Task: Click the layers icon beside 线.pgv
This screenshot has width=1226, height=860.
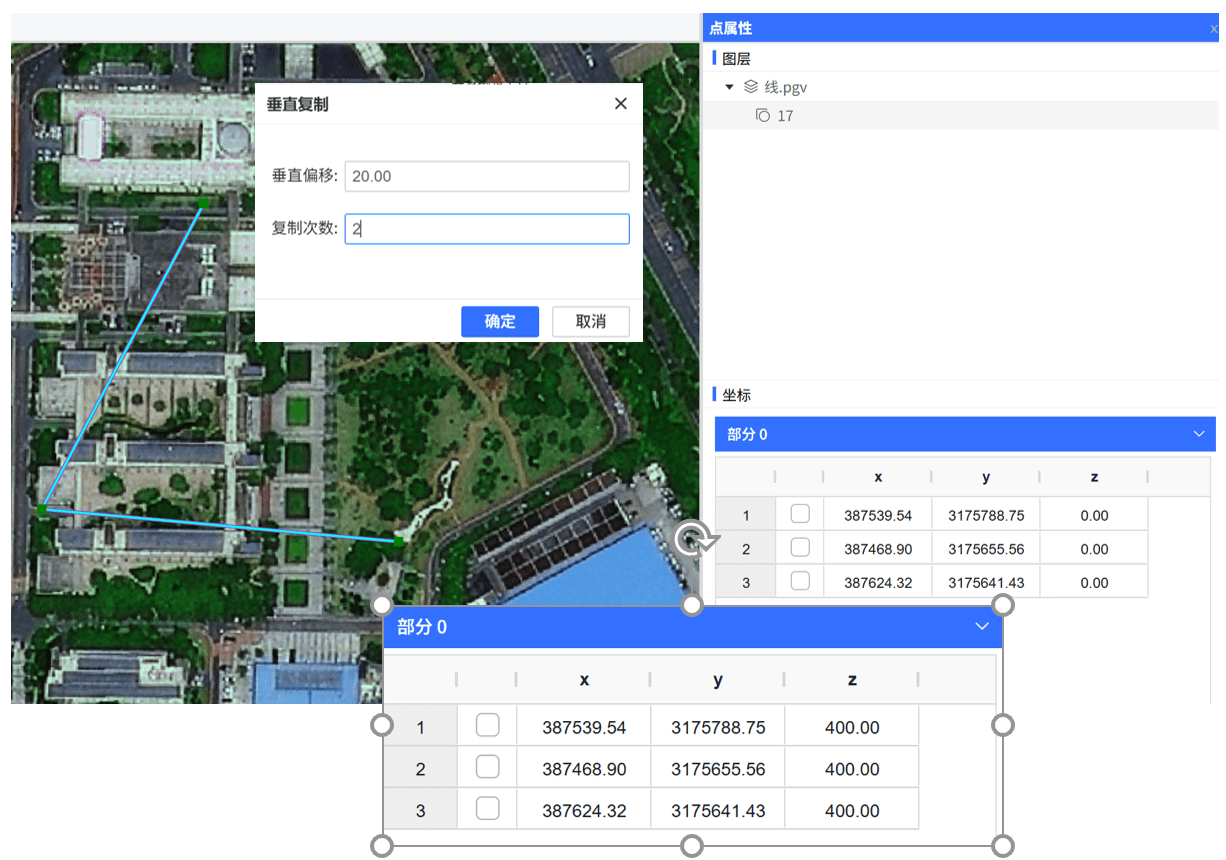Action: coord(751,87)
